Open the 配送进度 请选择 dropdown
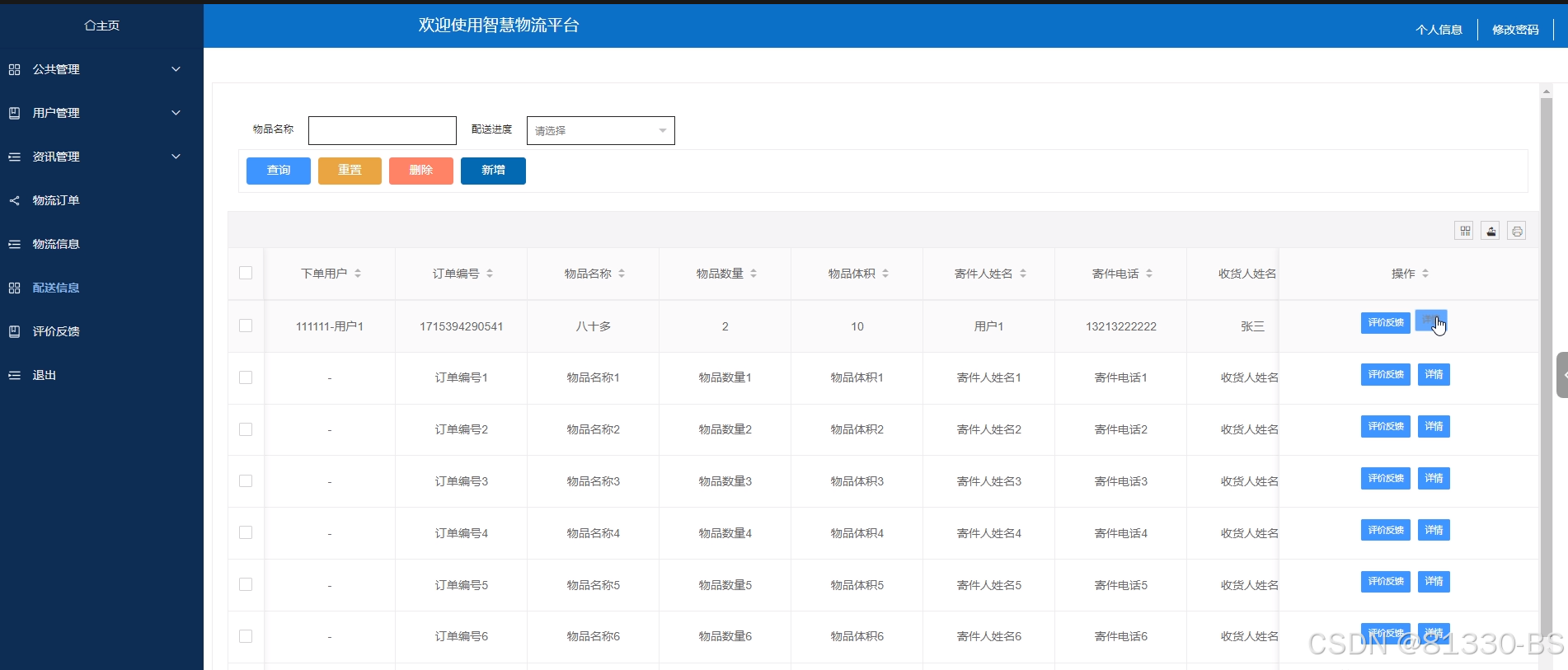Screen dimensions: 1568x670 click(601, 130)
